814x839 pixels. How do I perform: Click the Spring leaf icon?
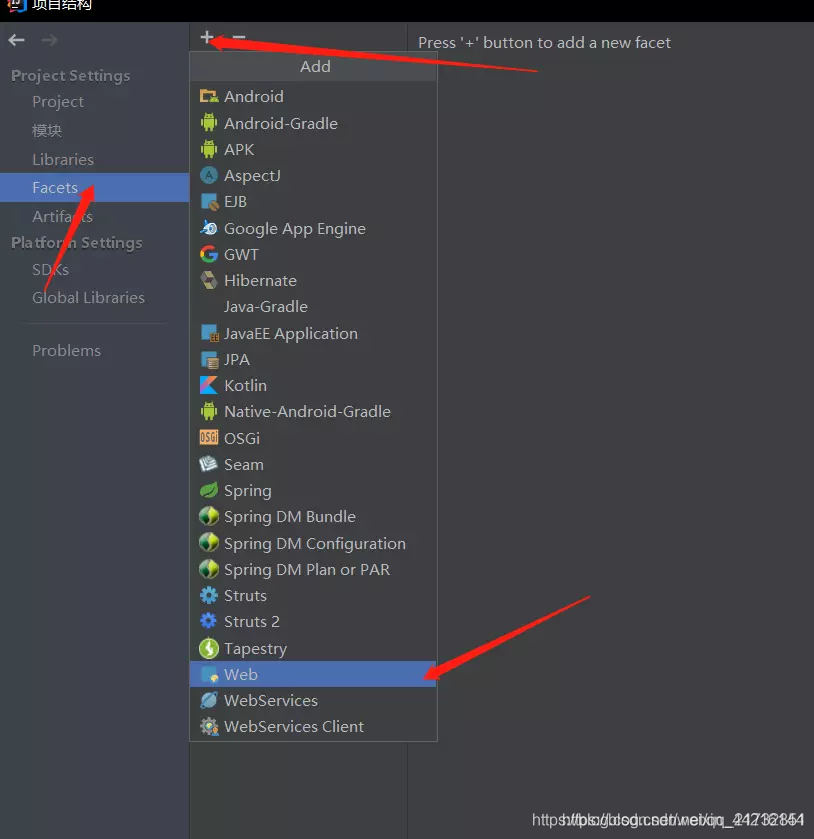[209, 490]
